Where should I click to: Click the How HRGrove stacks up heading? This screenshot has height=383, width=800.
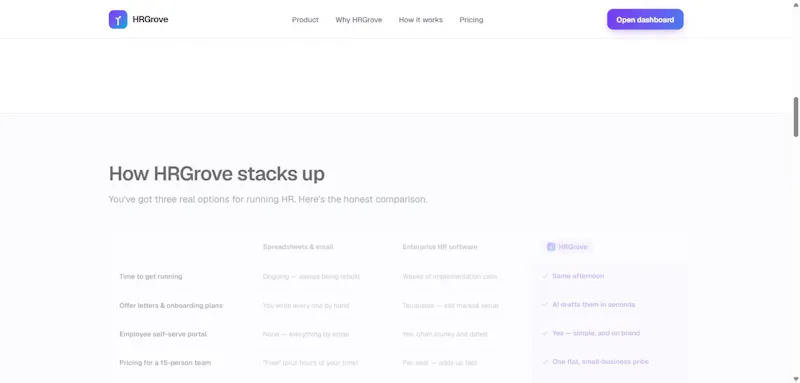pos(217,173)
